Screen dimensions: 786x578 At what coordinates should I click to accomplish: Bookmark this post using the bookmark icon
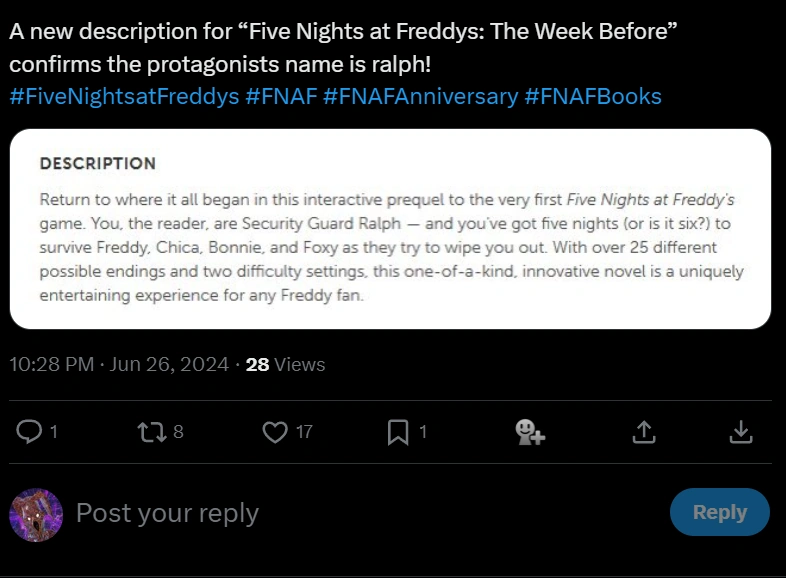click(x=398, y=431)
